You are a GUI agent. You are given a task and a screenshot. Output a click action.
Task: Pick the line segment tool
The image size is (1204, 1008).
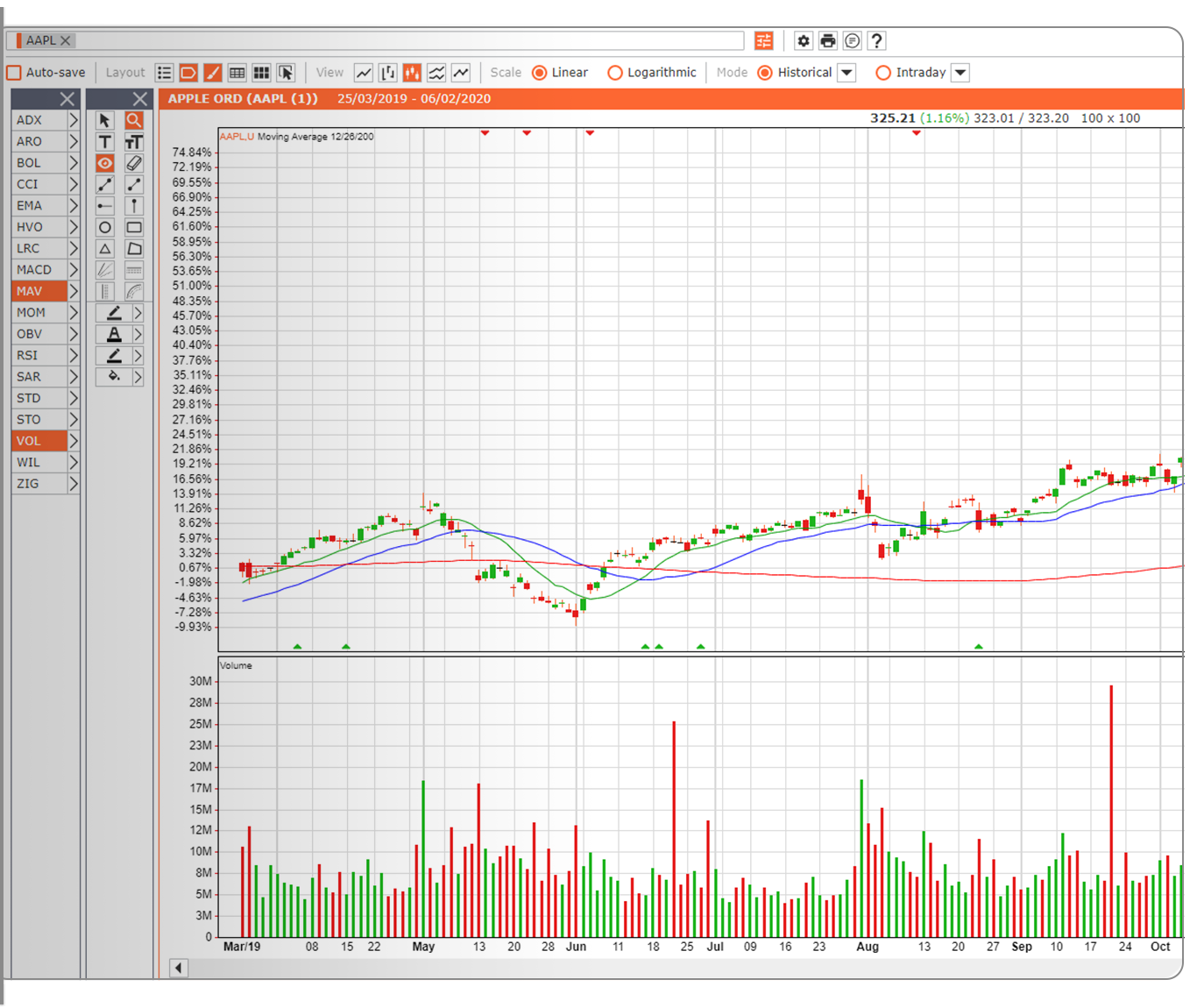134,184
